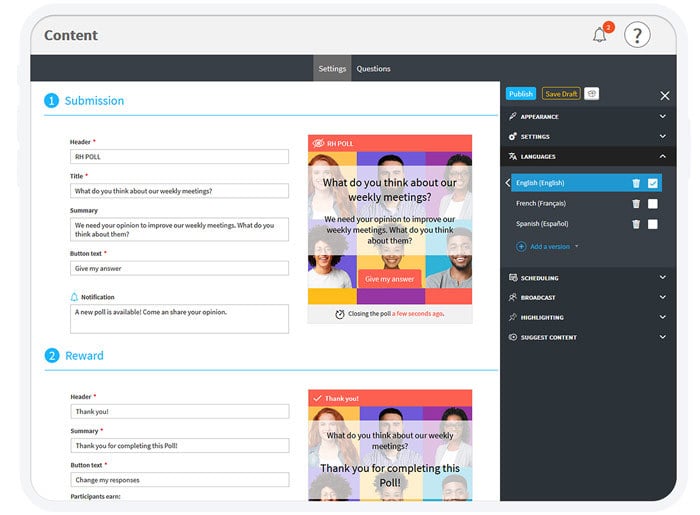Open the help question mark
This screenshot has width=700, height=515.
(637, 35)
